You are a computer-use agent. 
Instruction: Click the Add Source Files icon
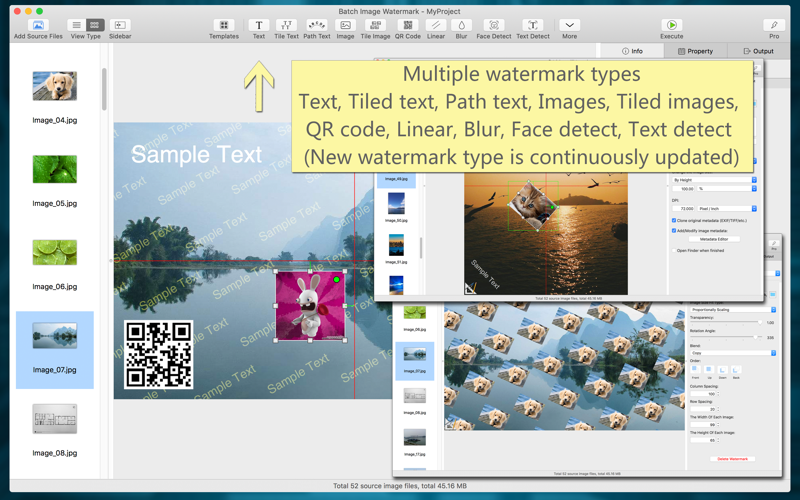point(38,25)
